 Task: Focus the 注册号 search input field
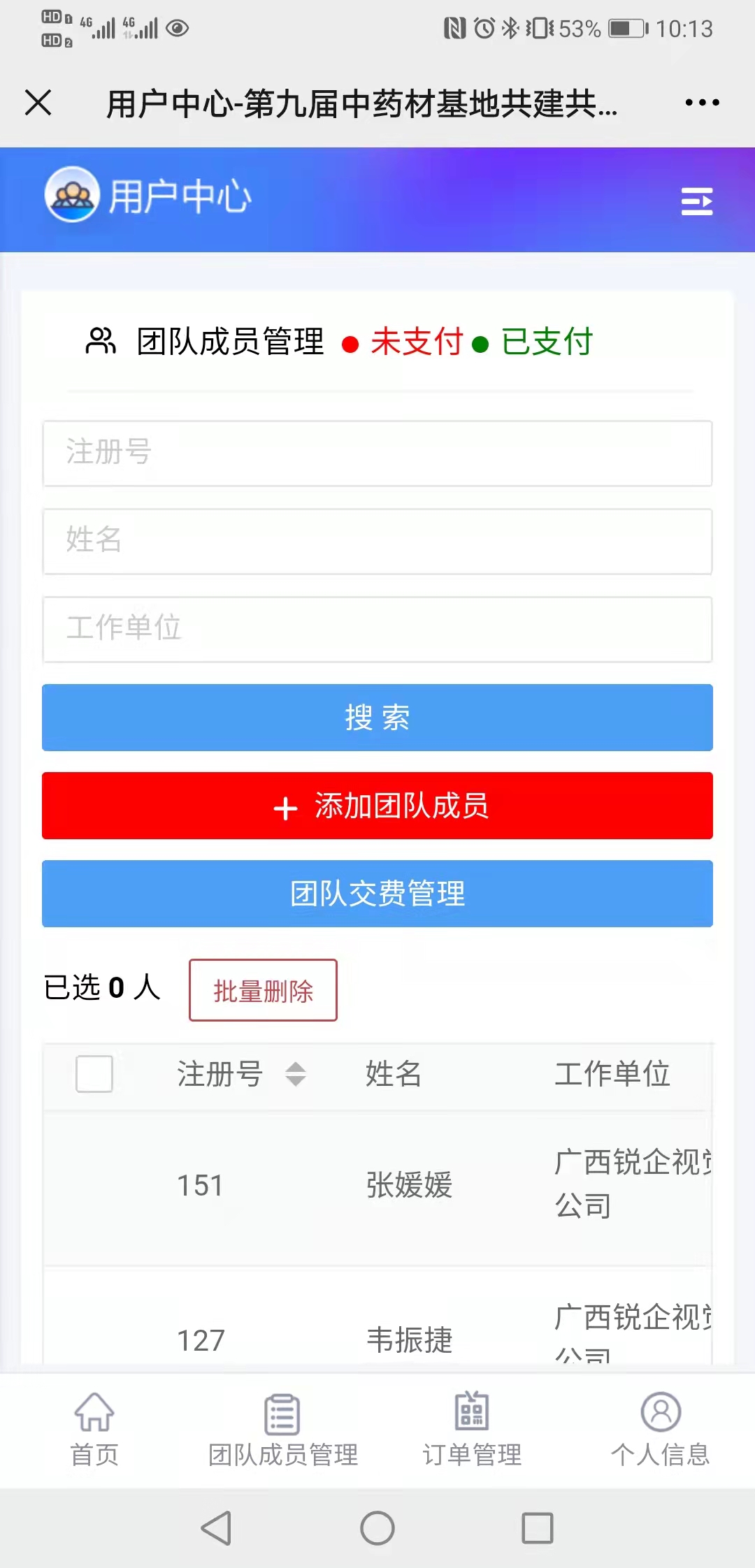[x=377, y=453]
